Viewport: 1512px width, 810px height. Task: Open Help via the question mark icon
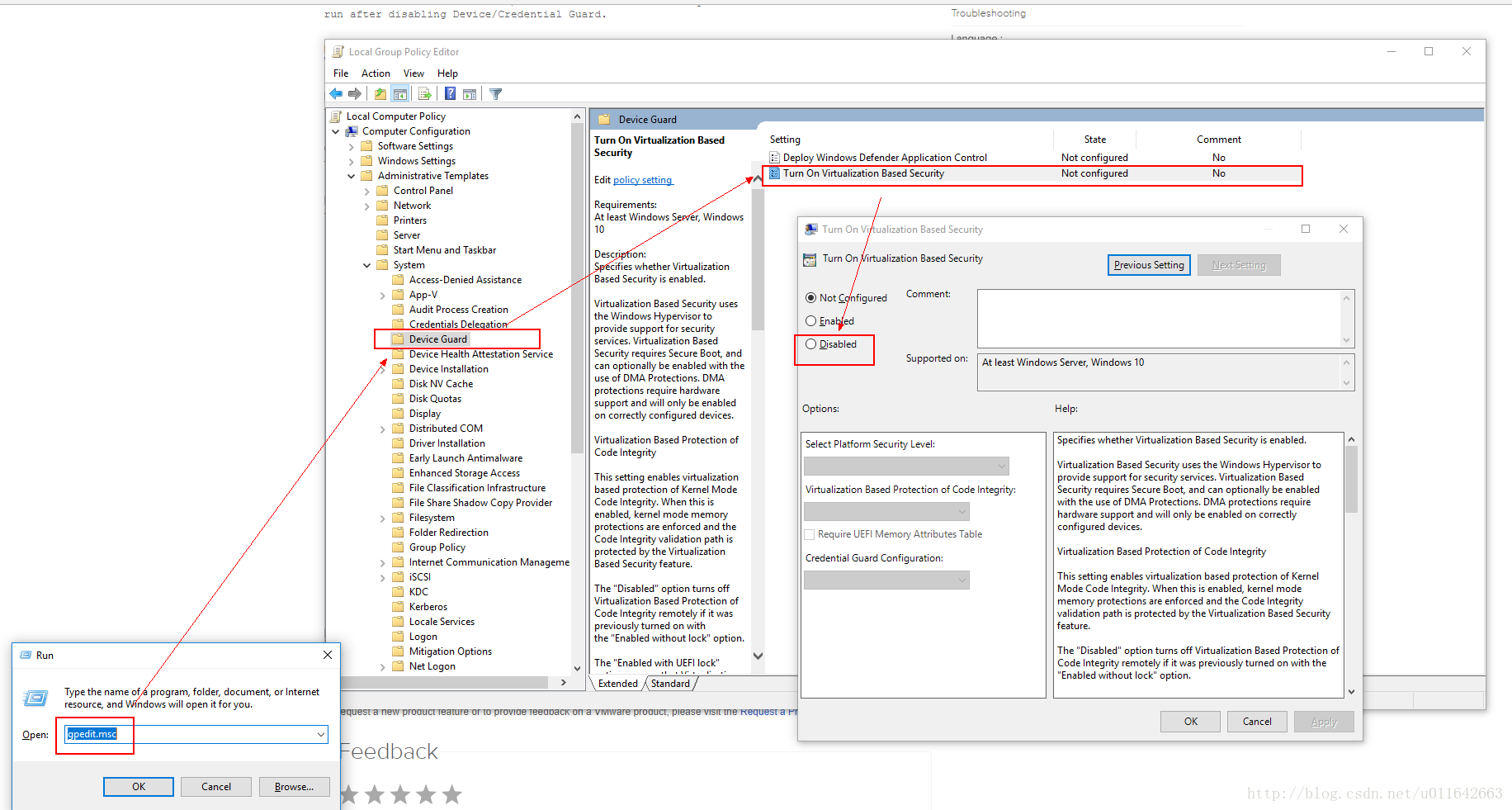pyautogui.click(x=451, y=94)
